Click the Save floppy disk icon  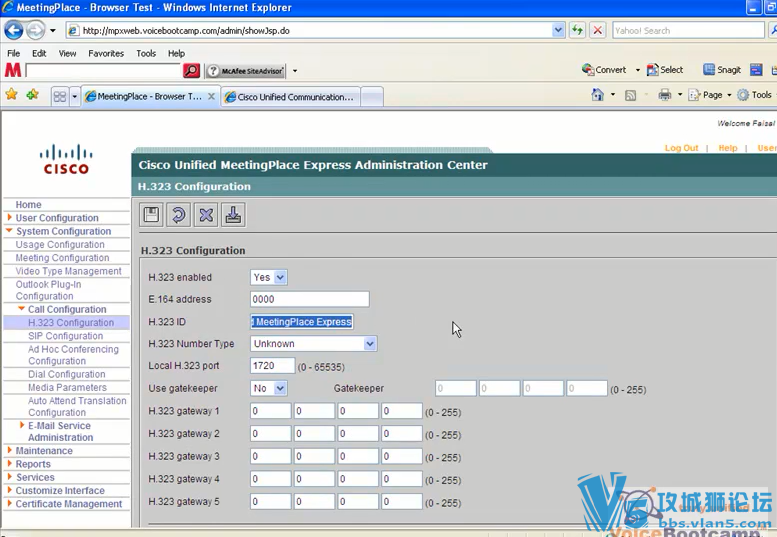pos(151,215)
